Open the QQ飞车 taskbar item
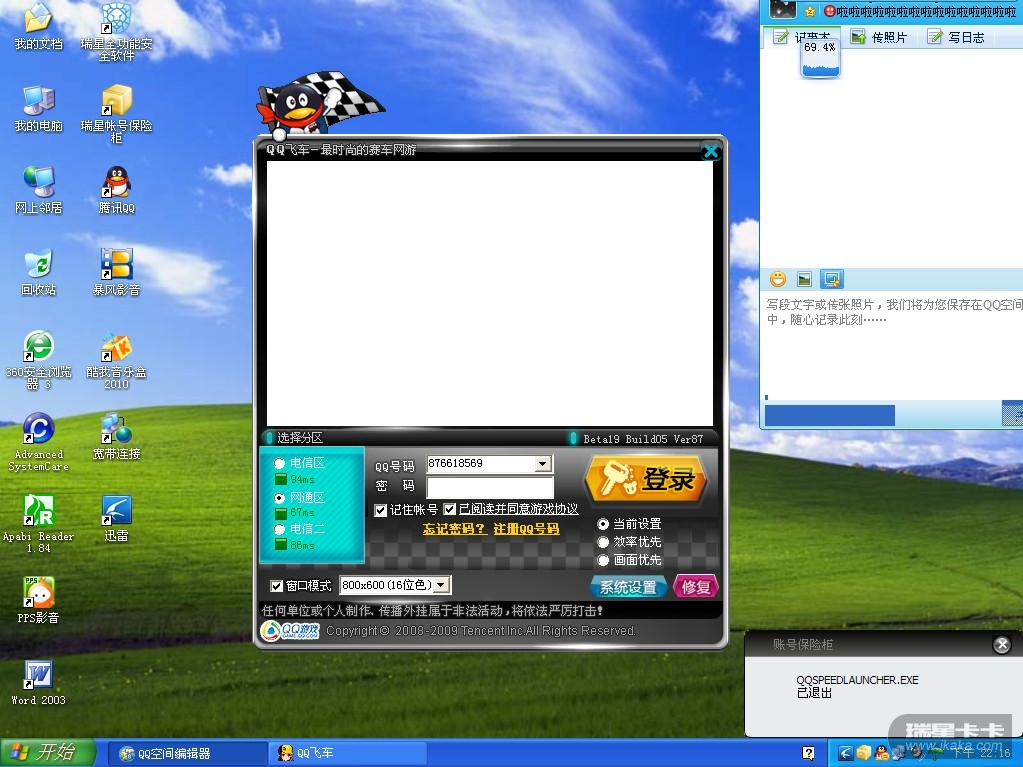The height and width of the screenshot is (767, 1023). point(347,753)
